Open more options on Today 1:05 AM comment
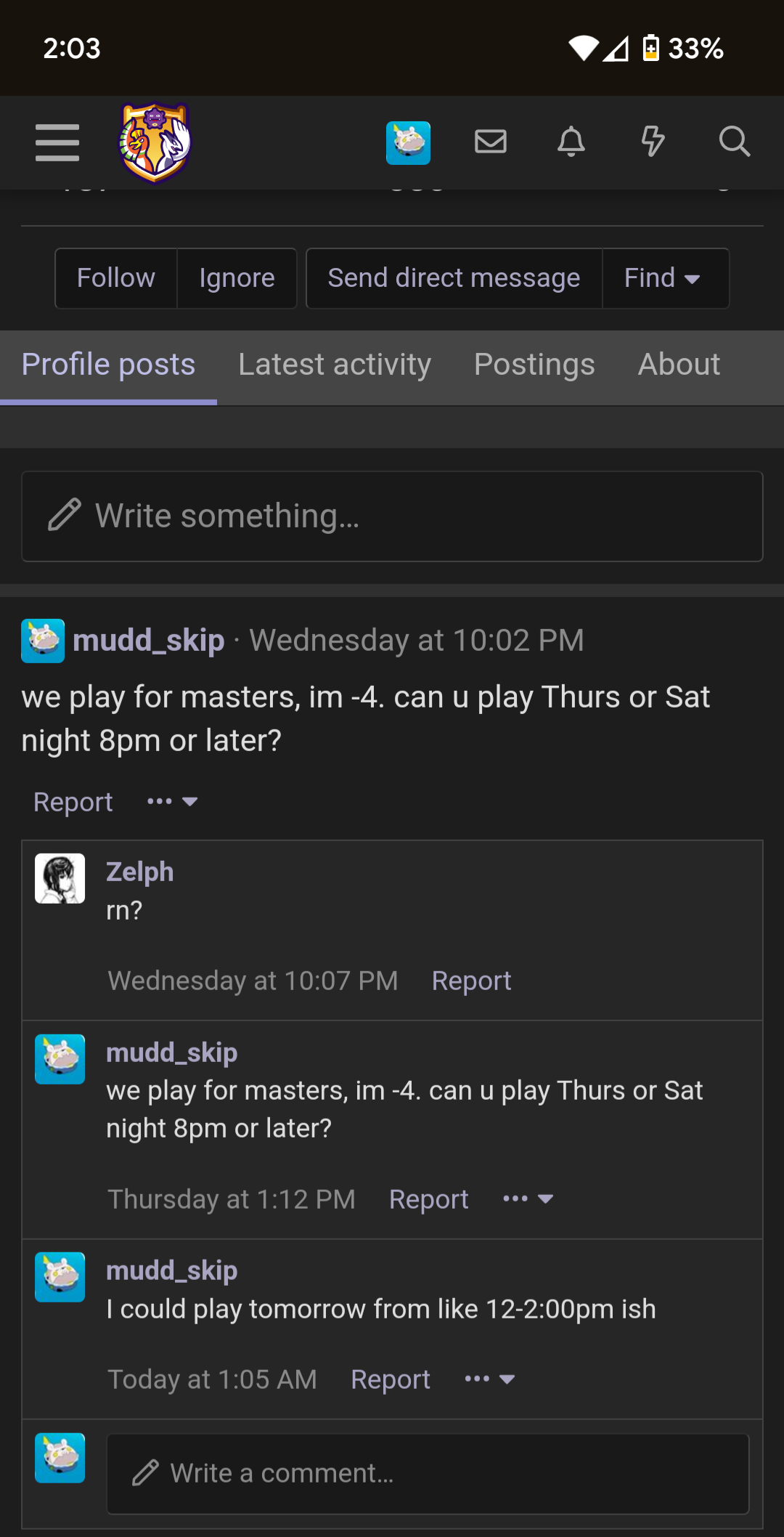 (490, 1379)
